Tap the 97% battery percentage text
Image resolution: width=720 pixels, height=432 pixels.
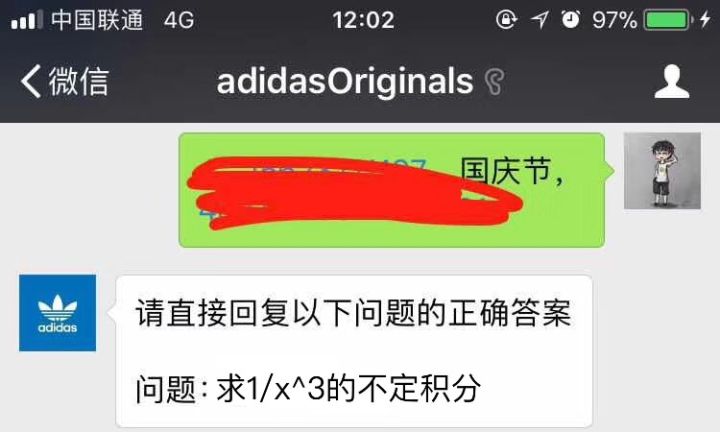[x=614, y=21]
